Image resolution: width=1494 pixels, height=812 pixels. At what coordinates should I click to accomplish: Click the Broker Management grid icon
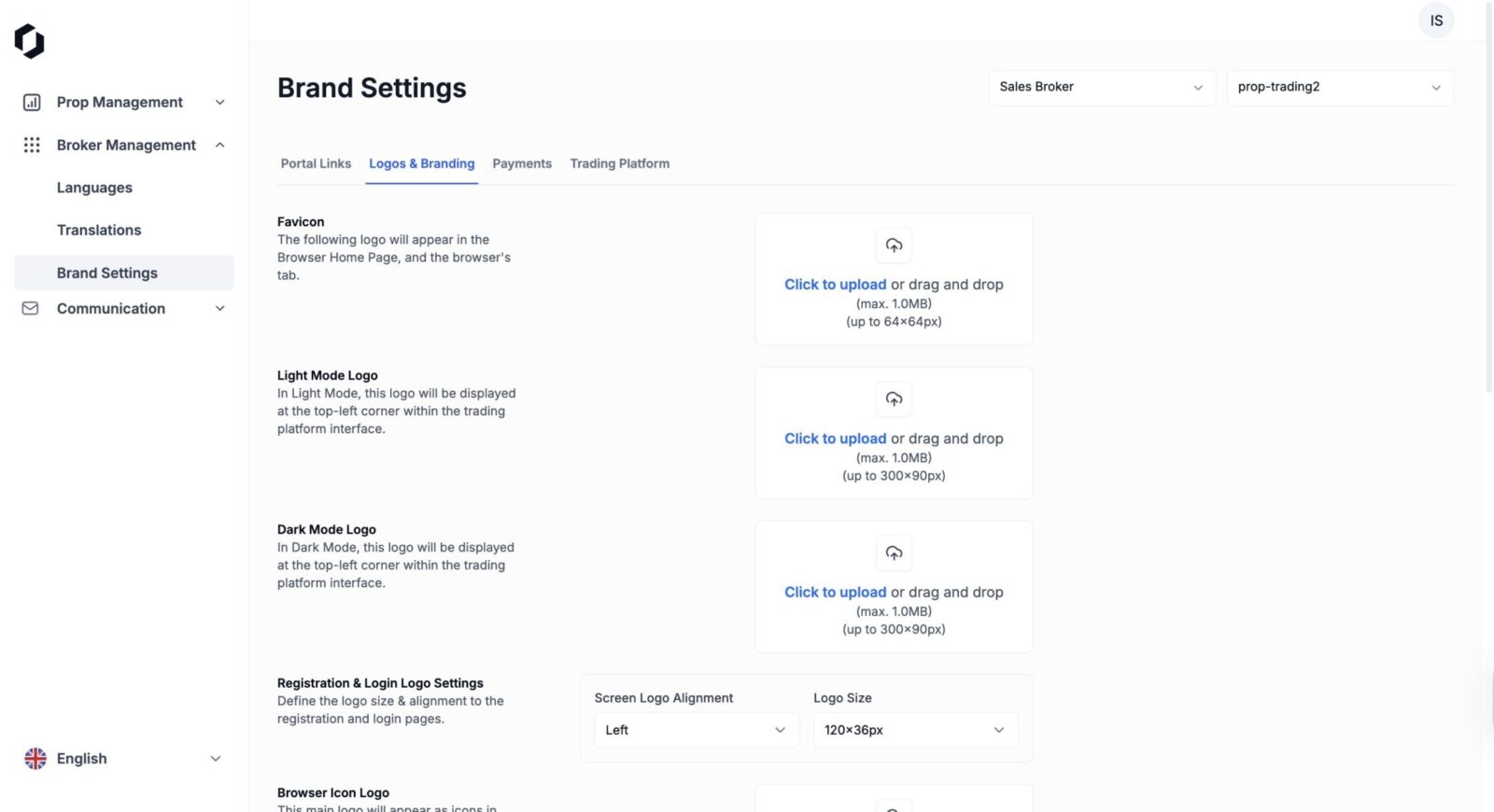click(x=32, y=145)
